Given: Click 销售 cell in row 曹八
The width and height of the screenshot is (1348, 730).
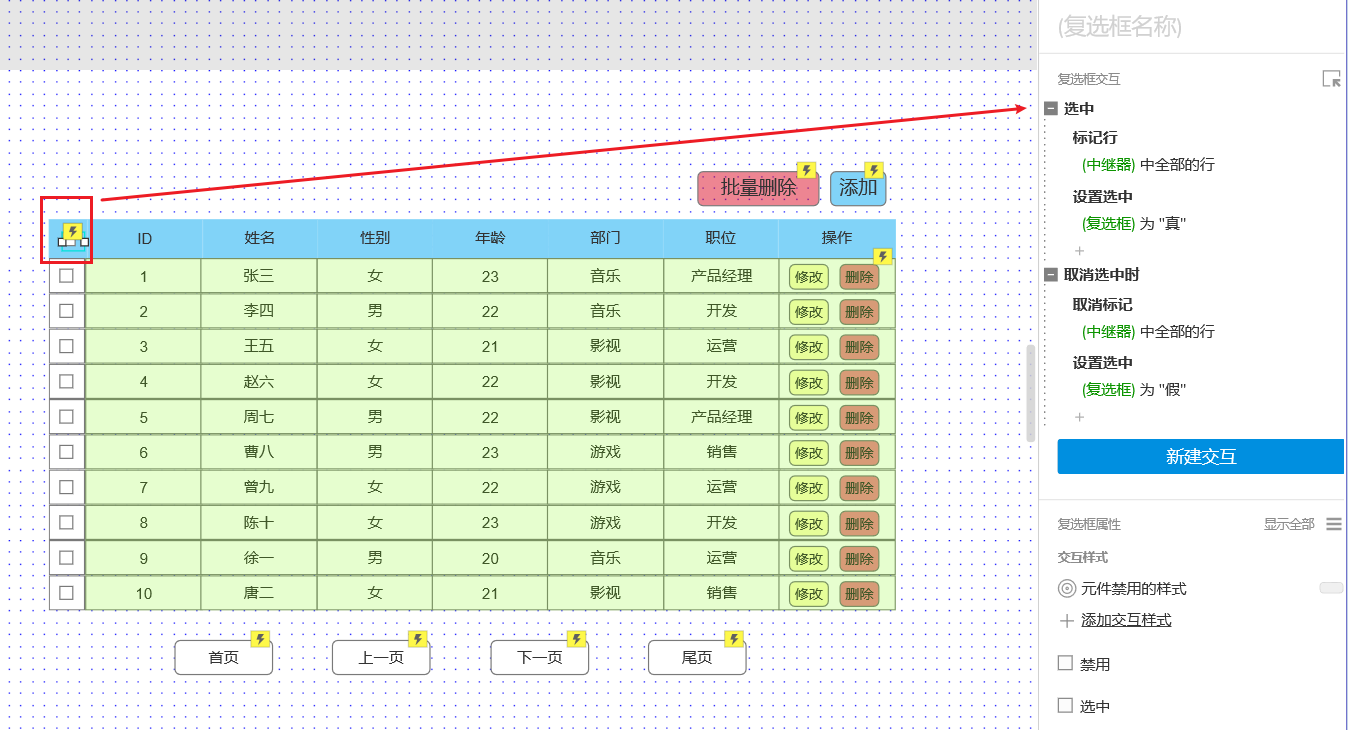Looking at the screenshot, I should pos(721,452).
